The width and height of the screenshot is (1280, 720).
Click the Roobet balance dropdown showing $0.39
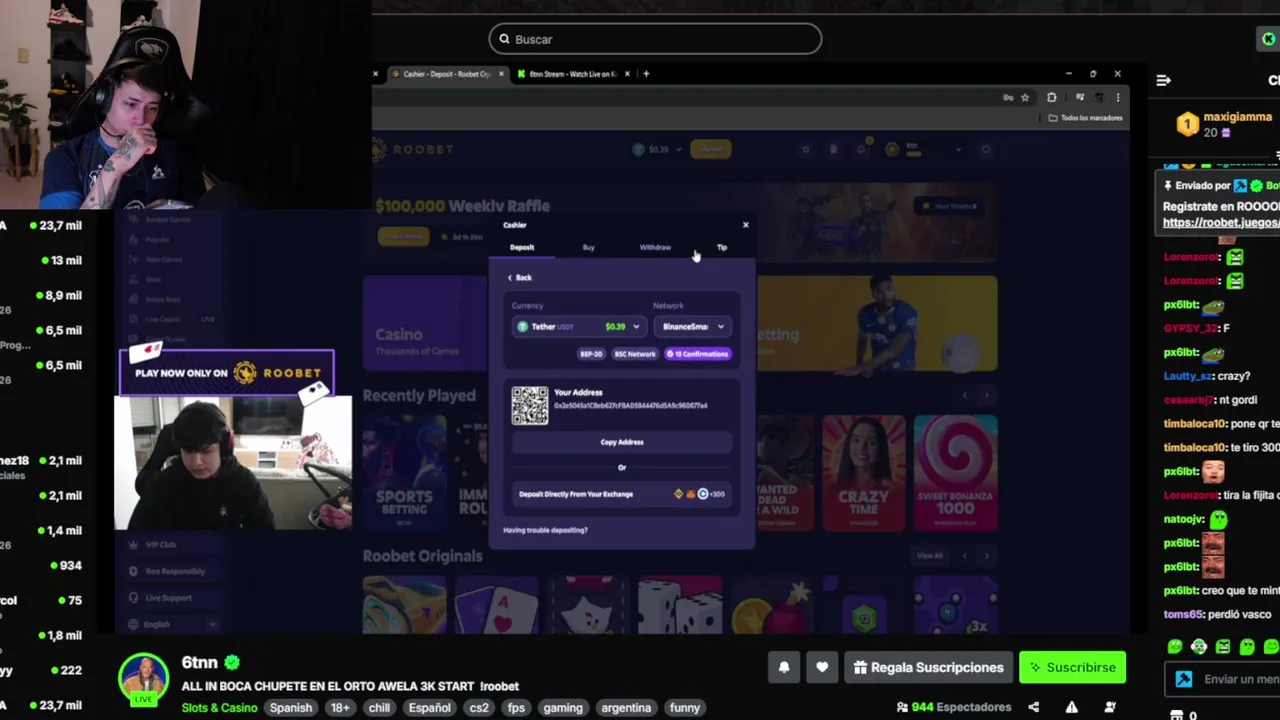[657, 149]
